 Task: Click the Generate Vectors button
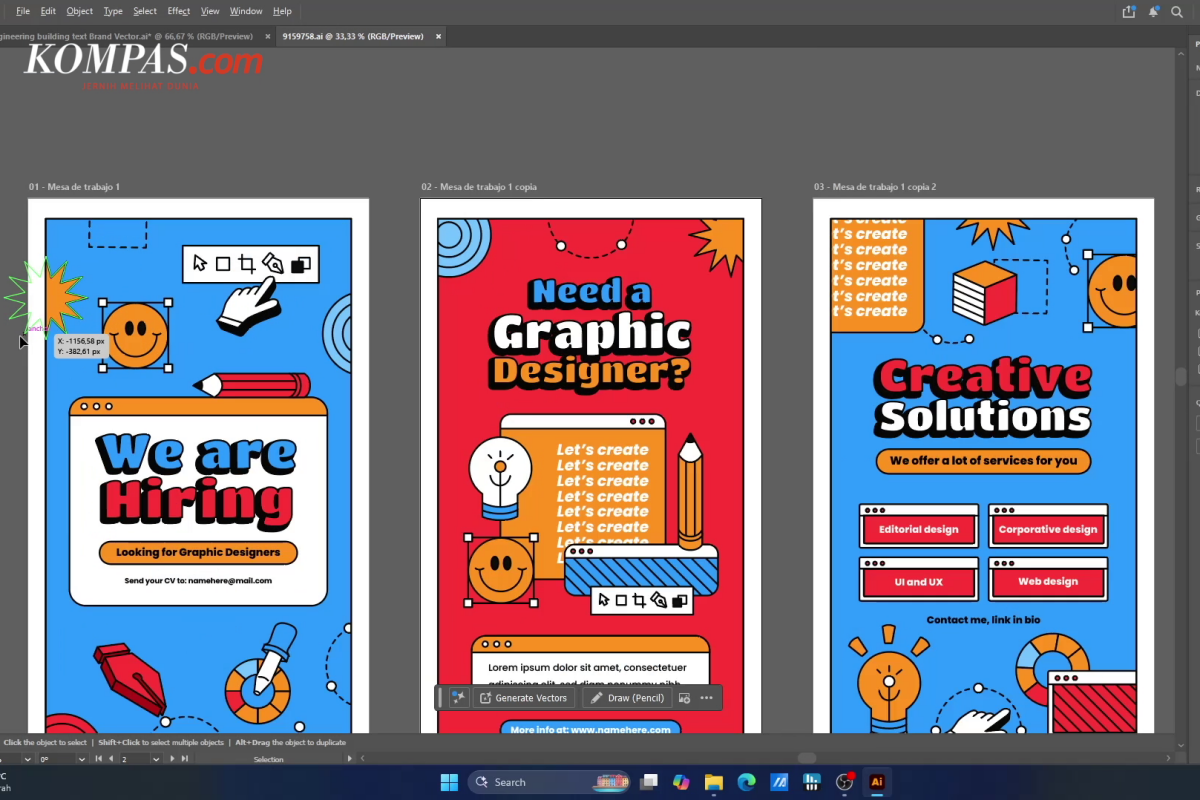(523, 698)
